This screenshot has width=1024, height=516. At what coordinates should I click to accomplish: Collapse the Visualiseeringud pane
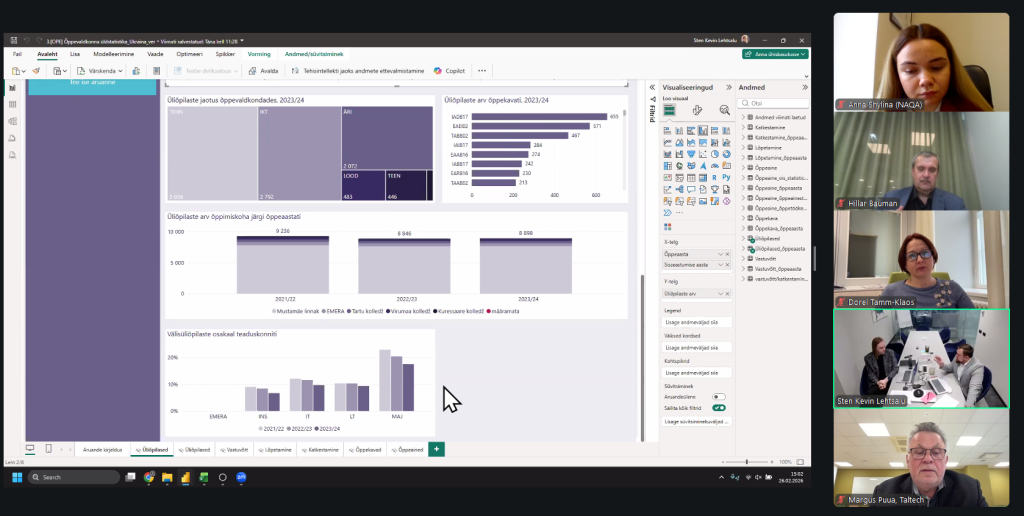tap(727, 87)
